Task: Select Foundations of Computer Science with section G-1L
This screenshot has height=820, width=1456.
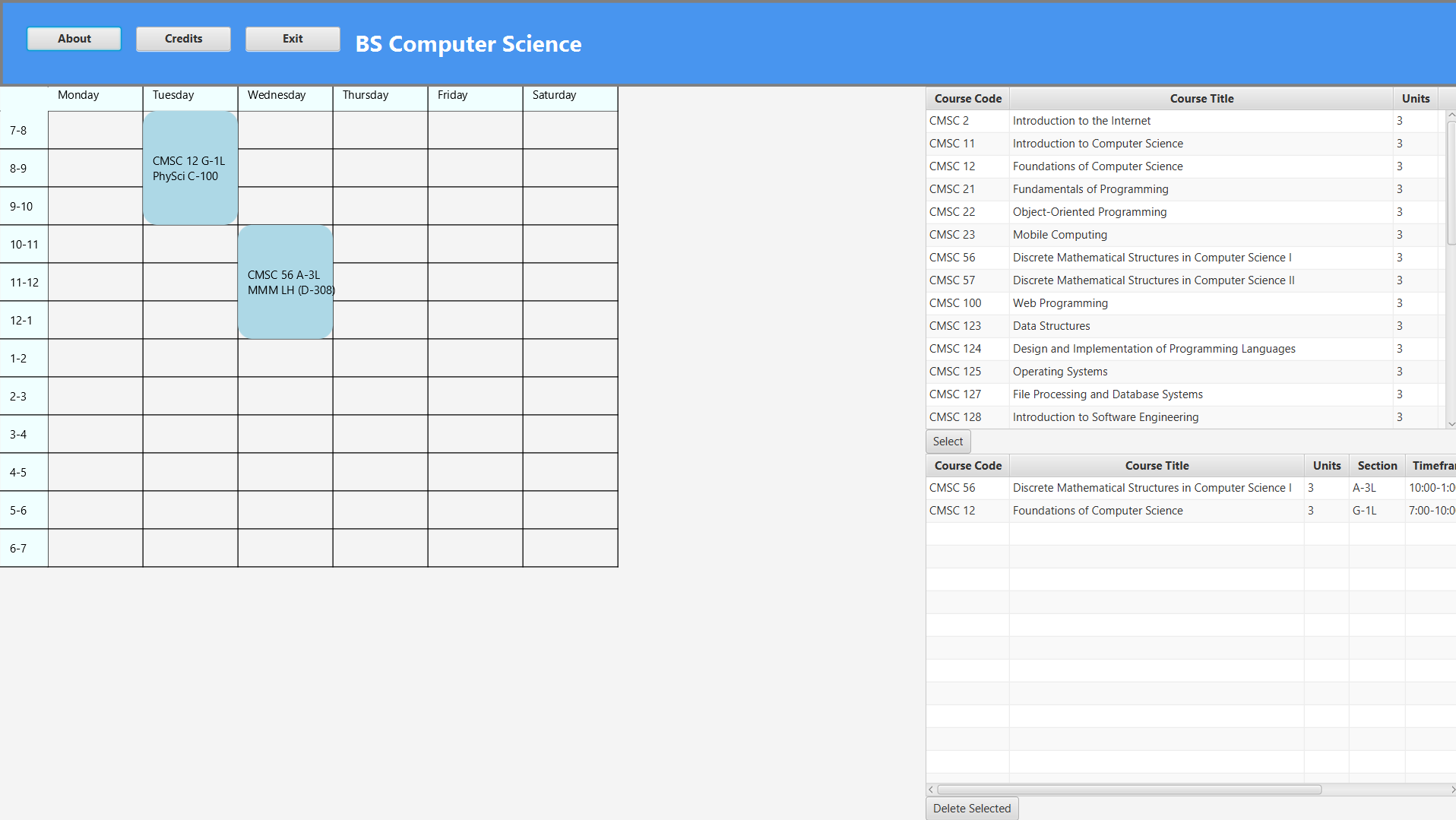Action: point(1097,511)
